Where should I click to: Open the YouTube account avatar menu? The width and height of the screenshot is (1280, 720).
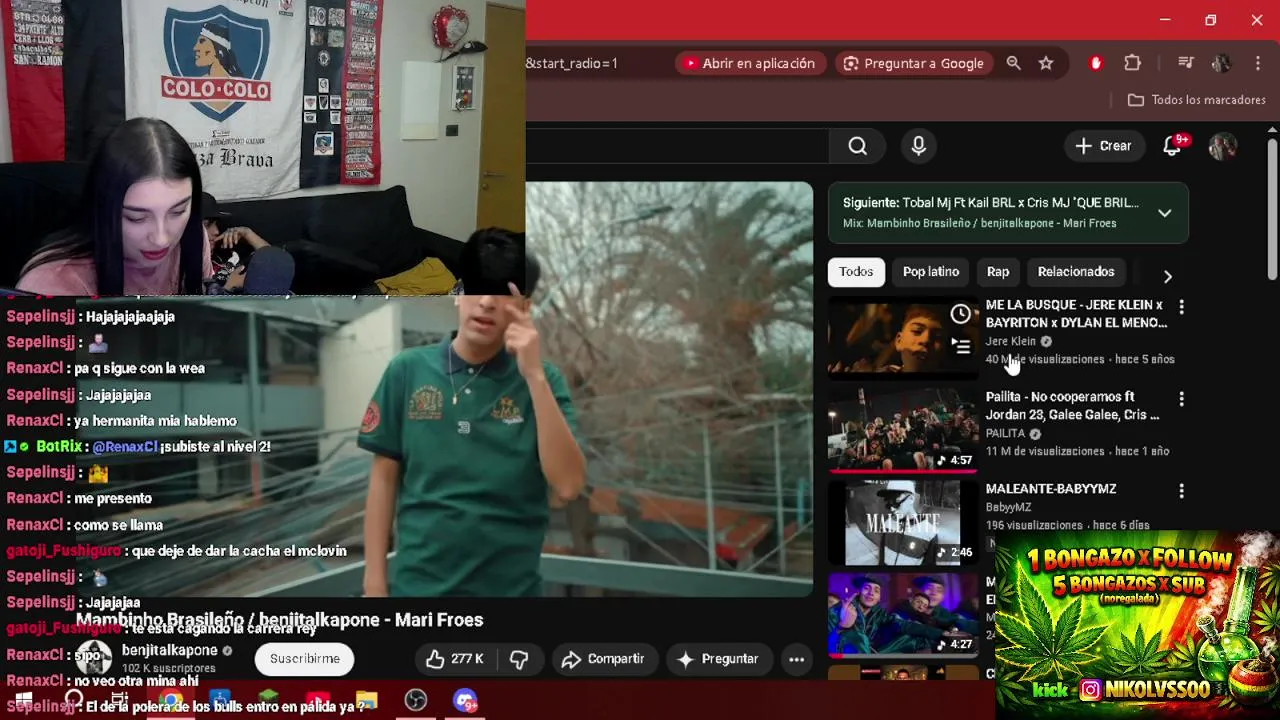pyautogui.click(x=1222, y=146)
